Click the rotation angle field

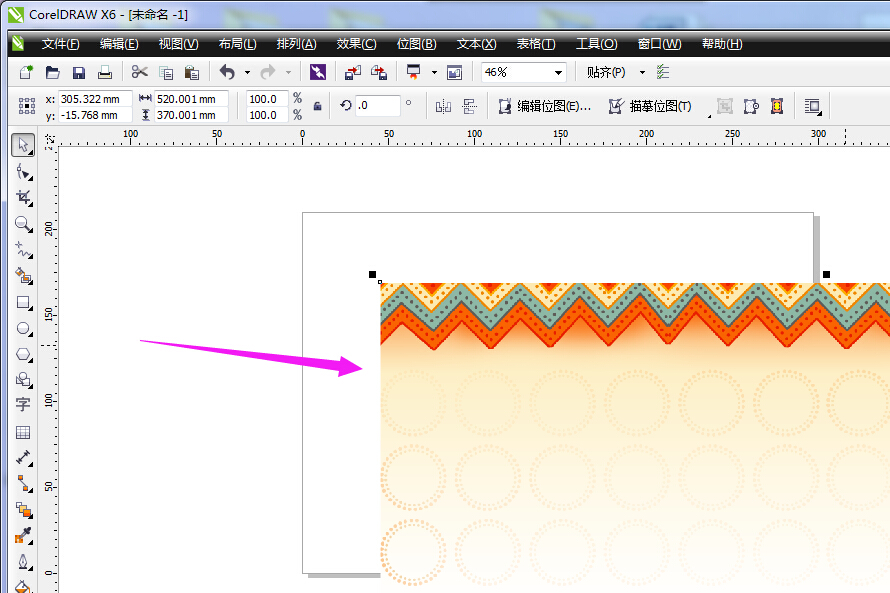pos(377,106)
